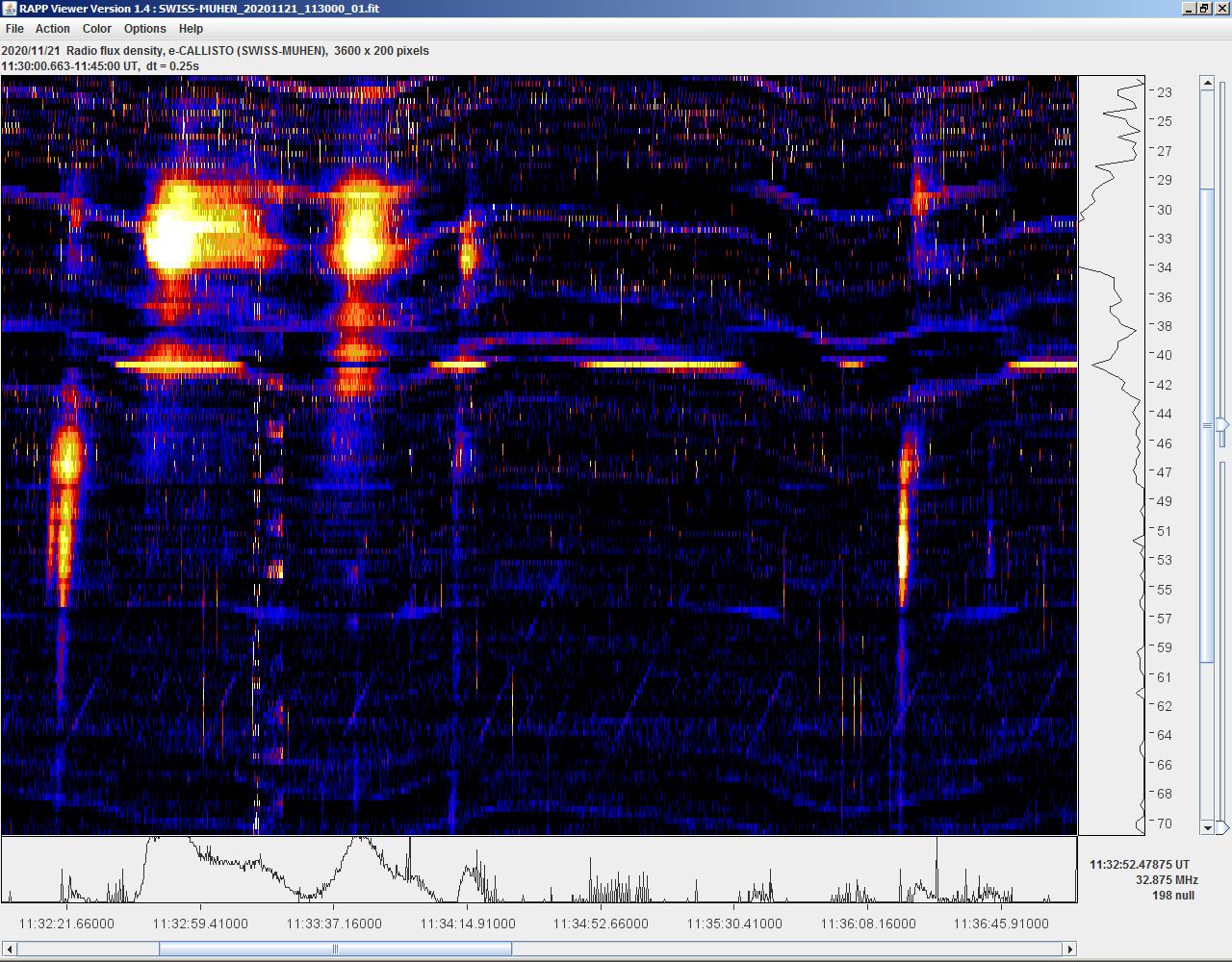Click the 32.875 MHz frequency readout
Screen dimensions: 1232x962
click(1167, 880)
